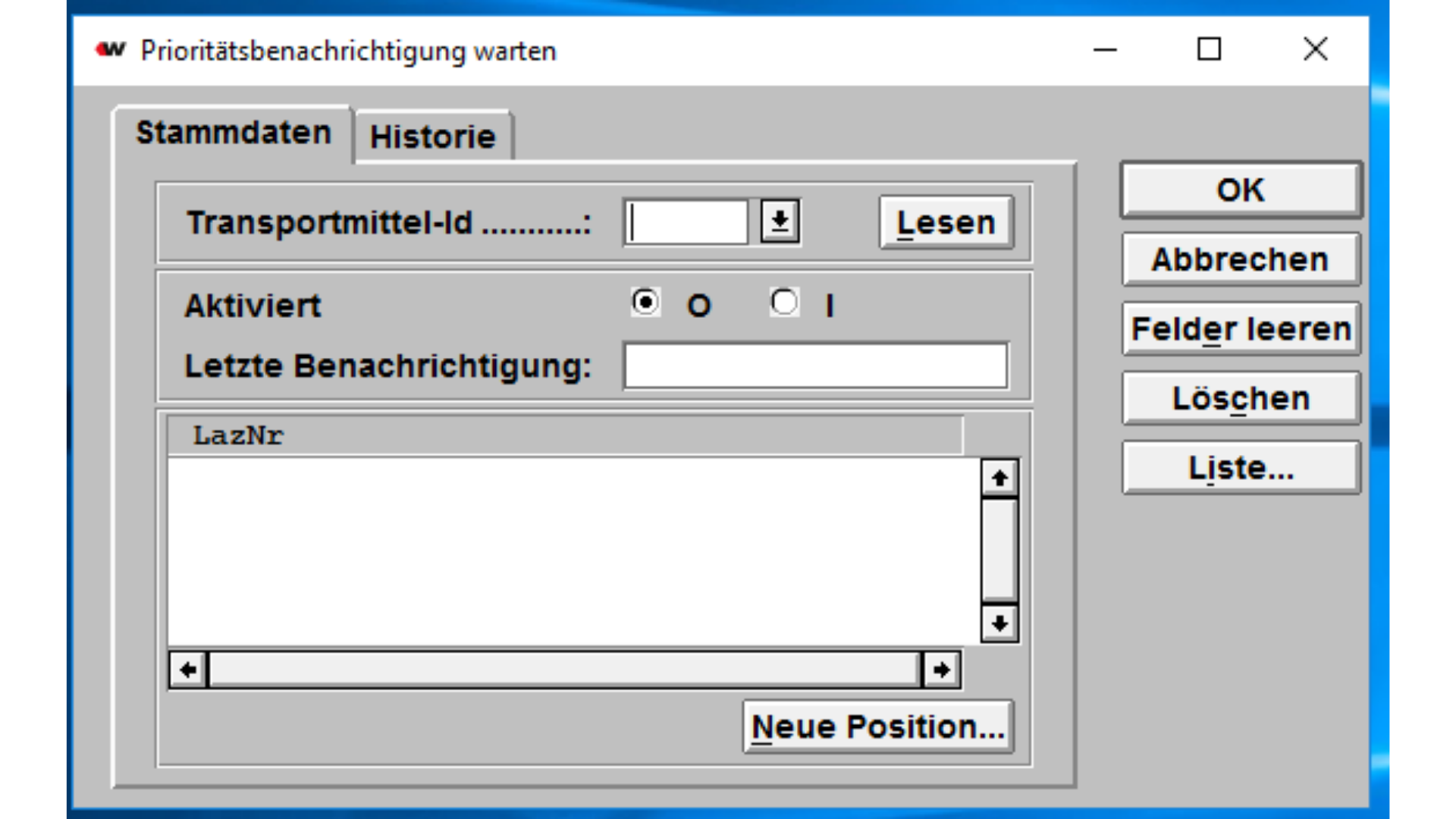Image resolution: width=1456 pixels, height=819 pixels.
Task: Select the Aktiviert radio option O
Action: (645, 303)
